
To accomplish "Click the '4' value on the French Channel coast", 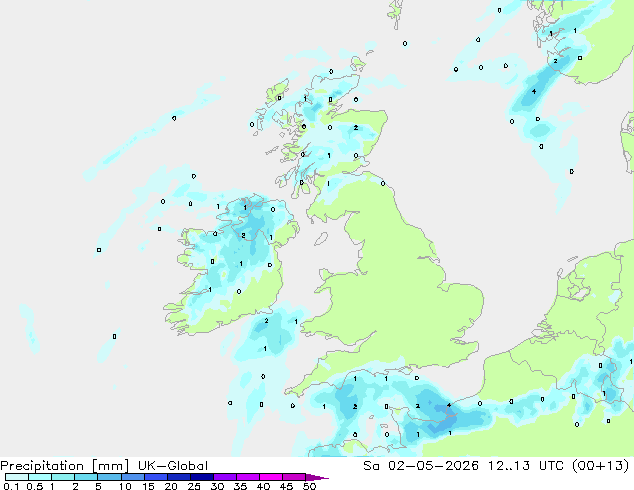I will pos(449,405).
